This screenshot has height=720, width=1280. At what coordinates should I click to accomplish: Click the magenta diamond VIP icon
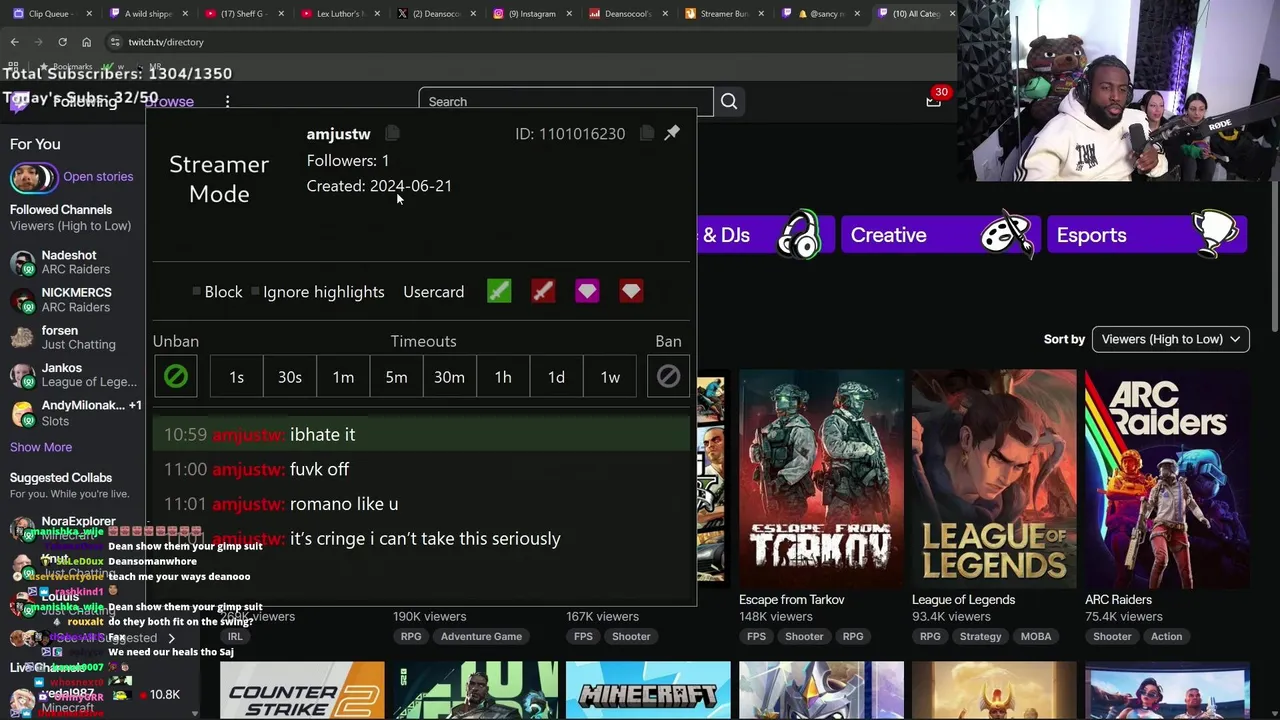[x=587, y=291]
